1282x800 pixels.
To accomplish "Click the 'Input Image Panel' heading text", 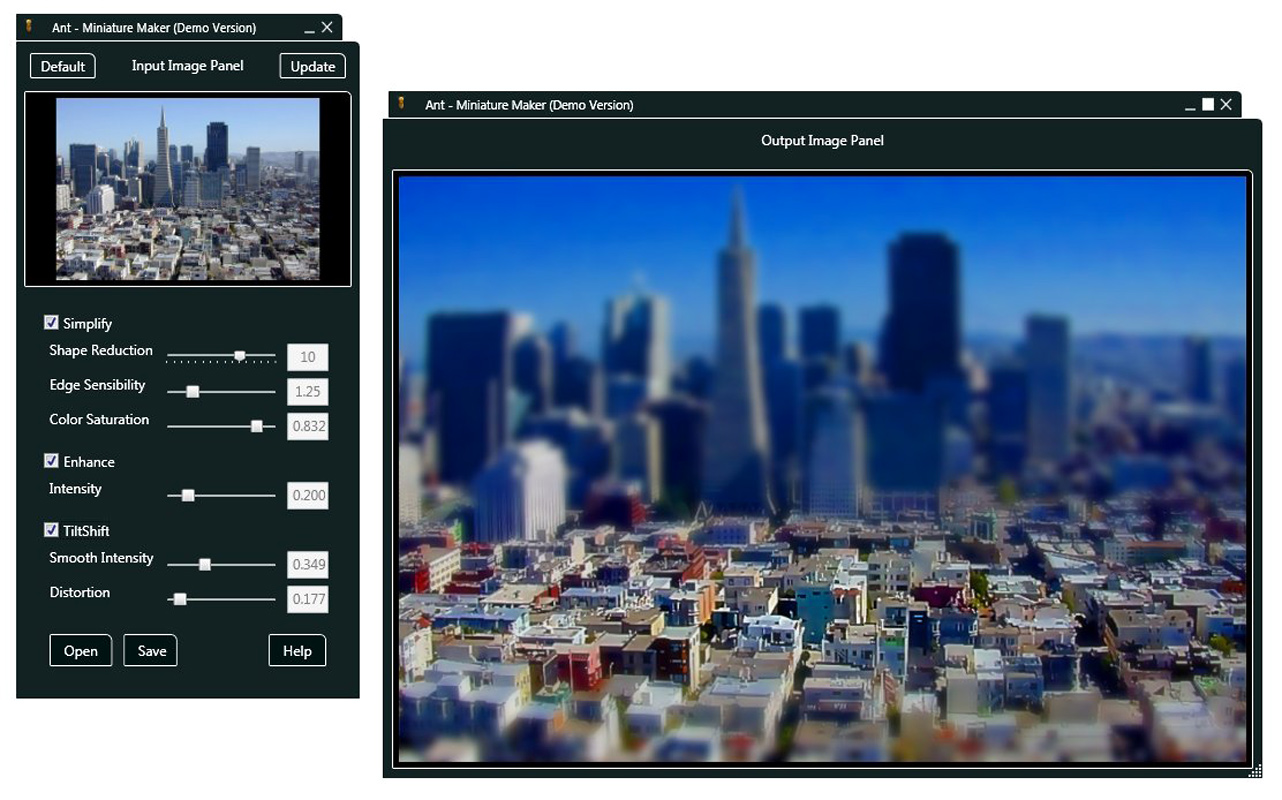I will (188, 66).
